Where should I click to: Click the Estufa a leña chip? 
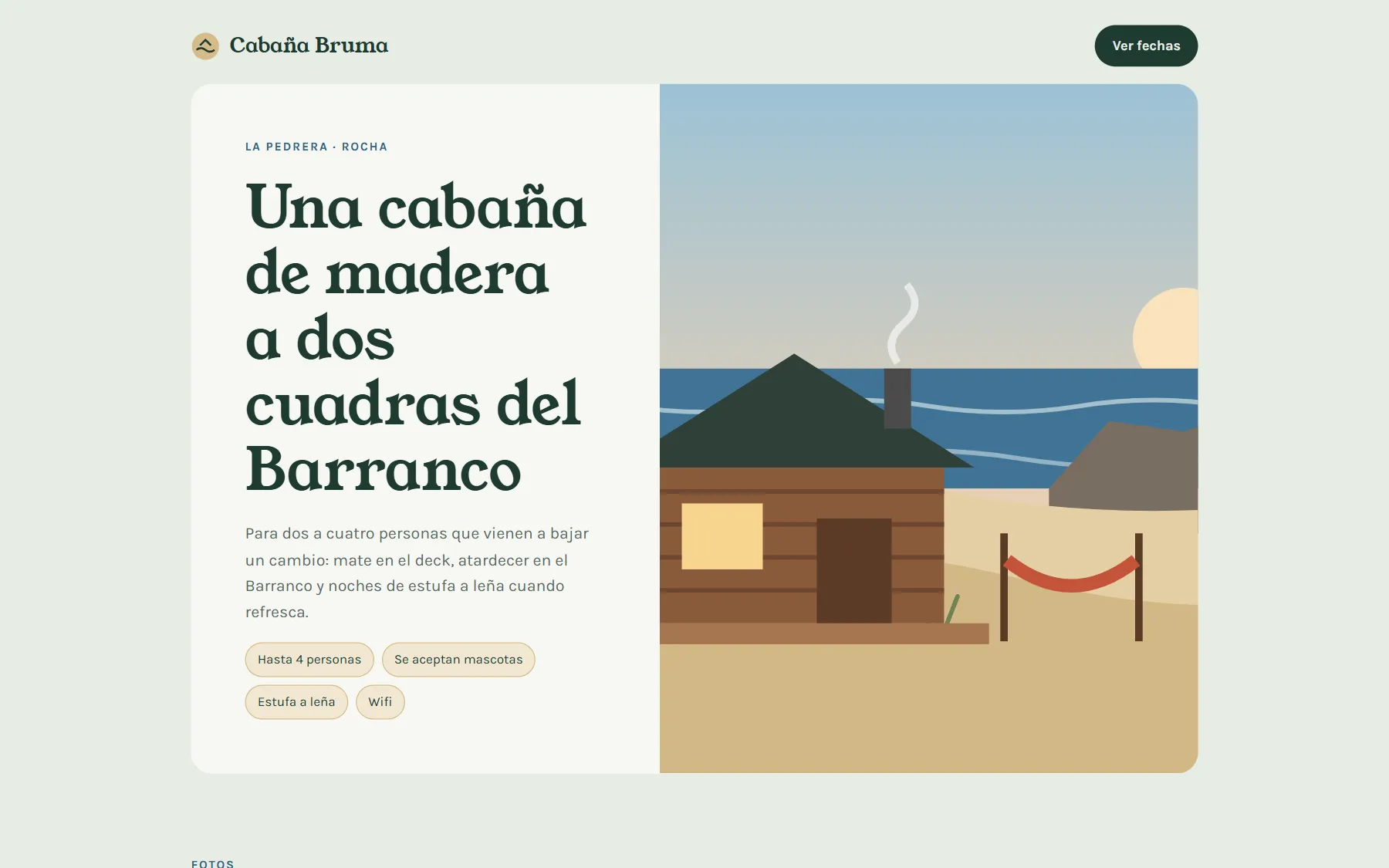[296, 702]
